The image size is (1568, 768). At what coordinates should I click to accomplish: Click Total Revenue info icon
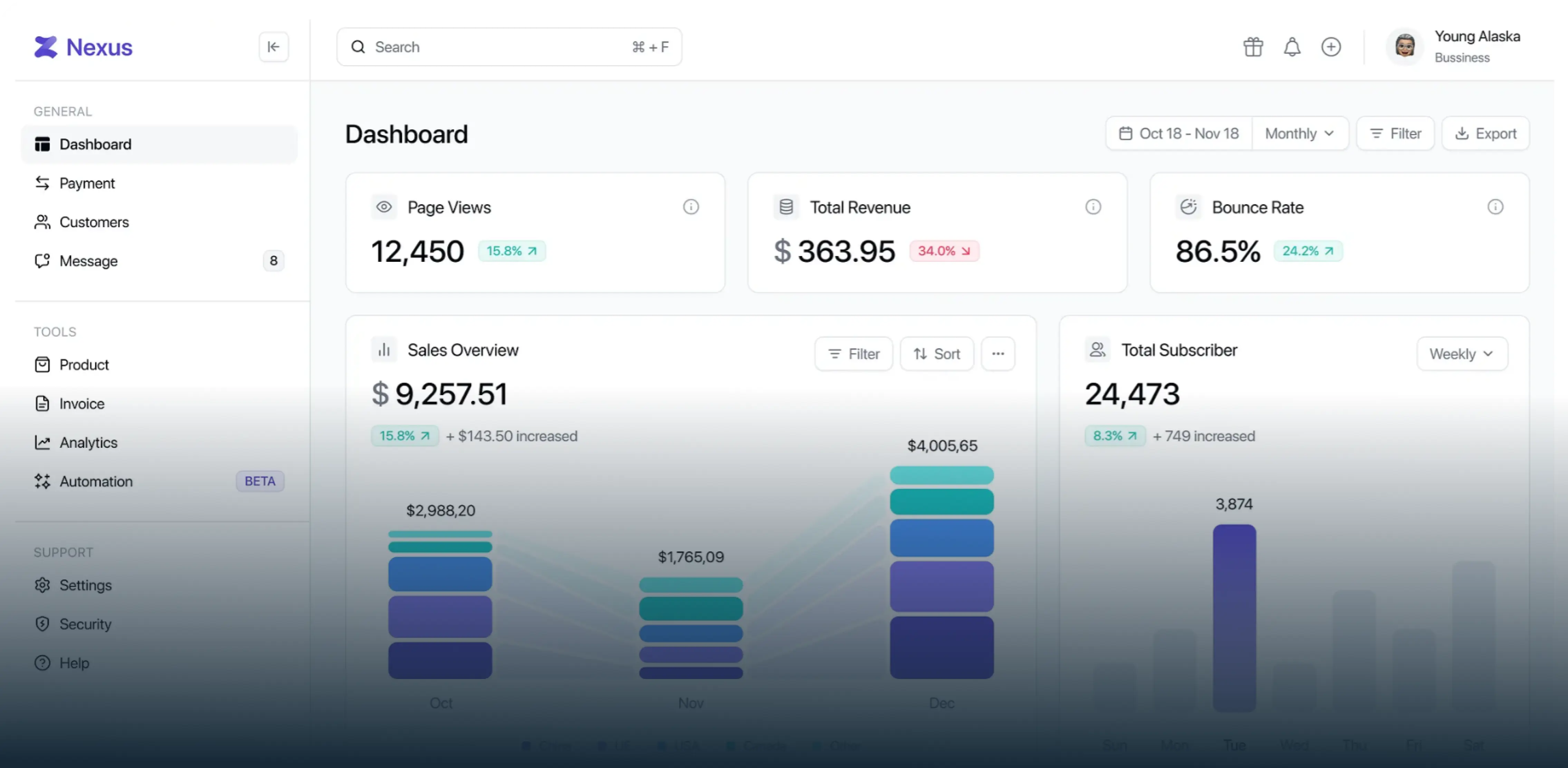point(1093,207)
